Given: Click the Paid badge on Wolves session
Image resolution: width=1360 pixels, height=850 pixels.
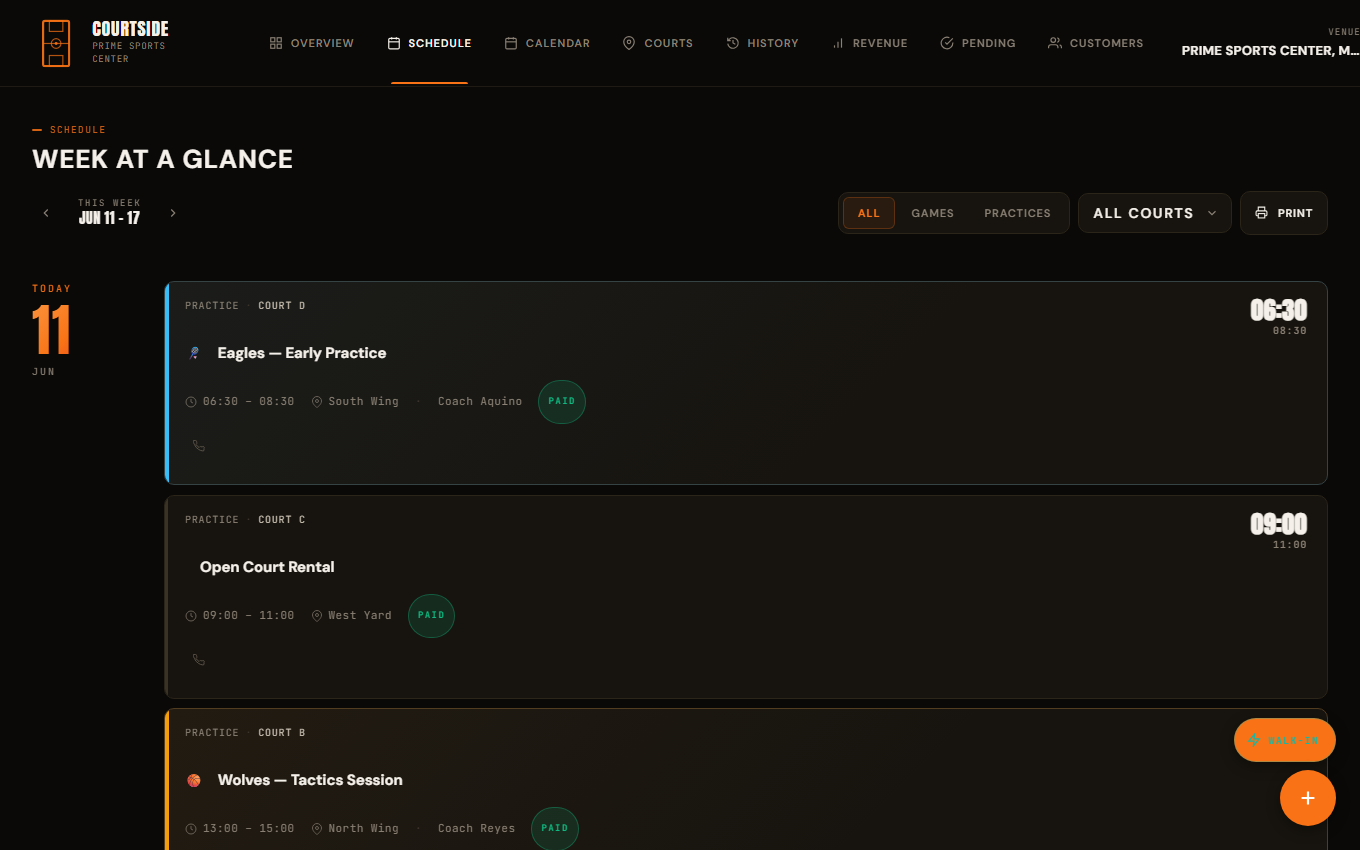Looking at the screenshot, I should [555, 829].
